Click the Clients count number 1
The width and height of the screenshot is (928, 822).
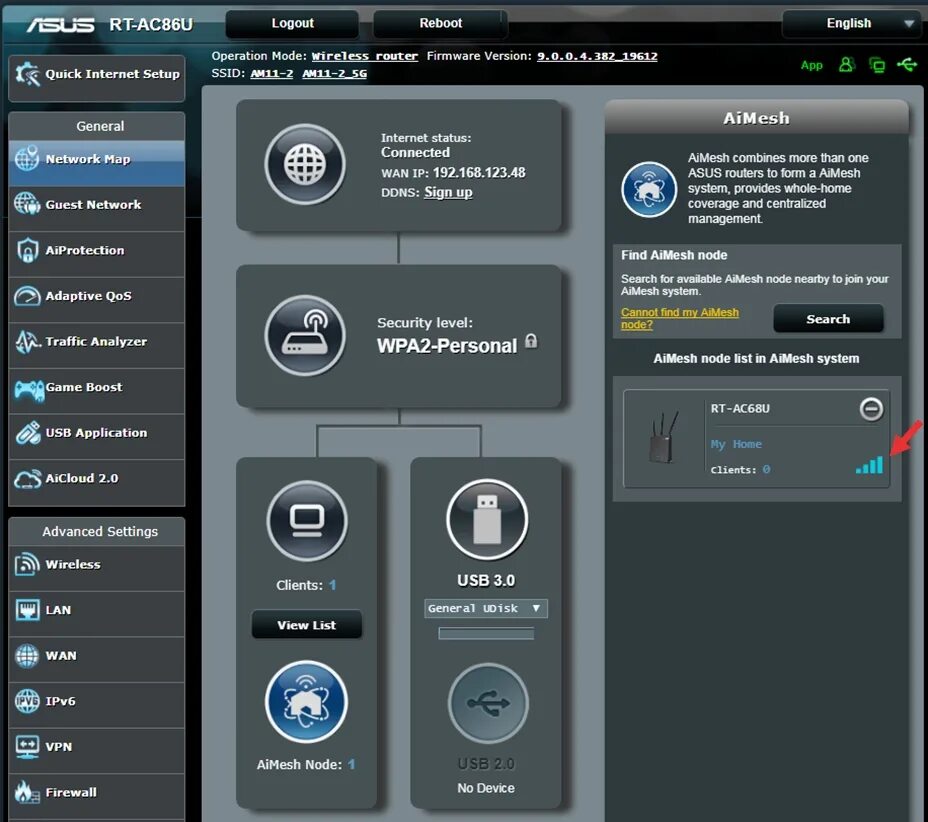pos(333,585)
